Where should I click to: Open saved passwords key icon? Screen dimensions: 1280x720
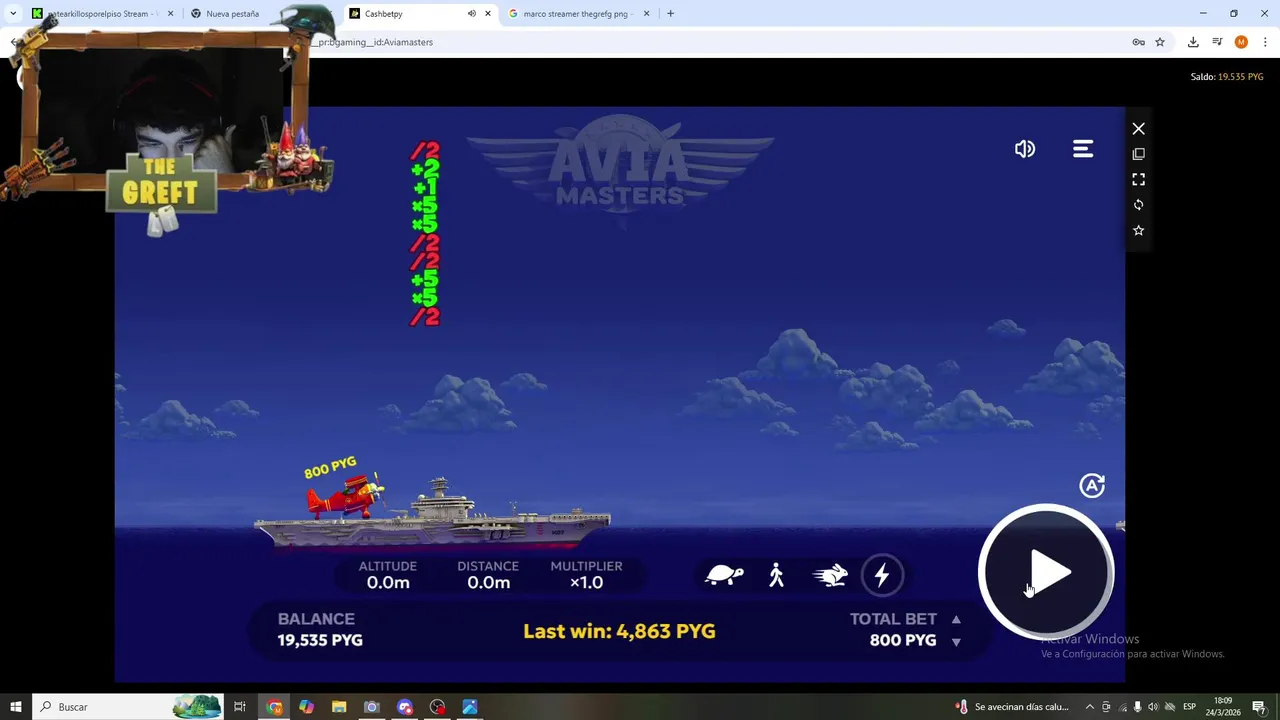(1138, 42)
